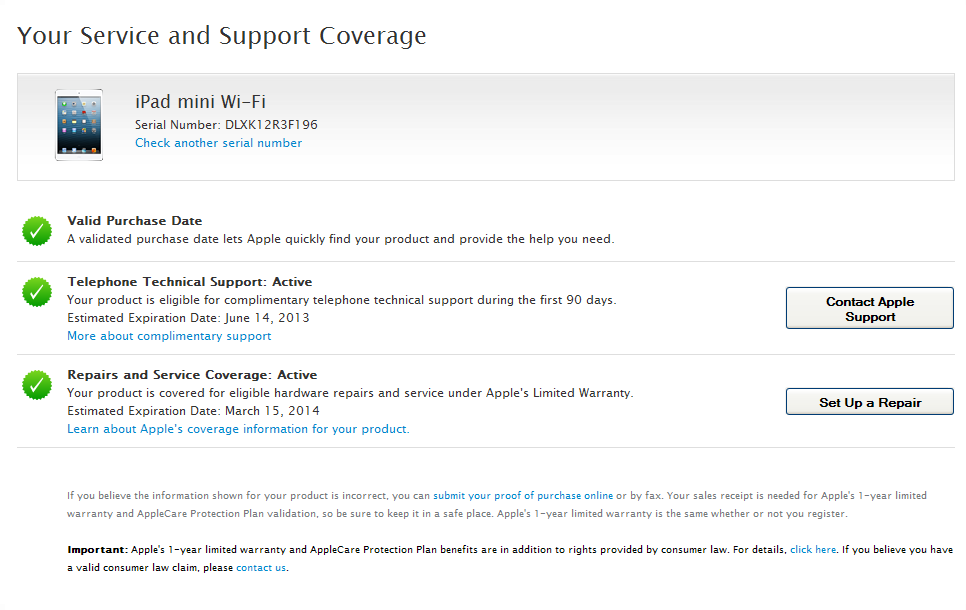Open the "contact us" link
966x610 pixels.
point(261,568)
